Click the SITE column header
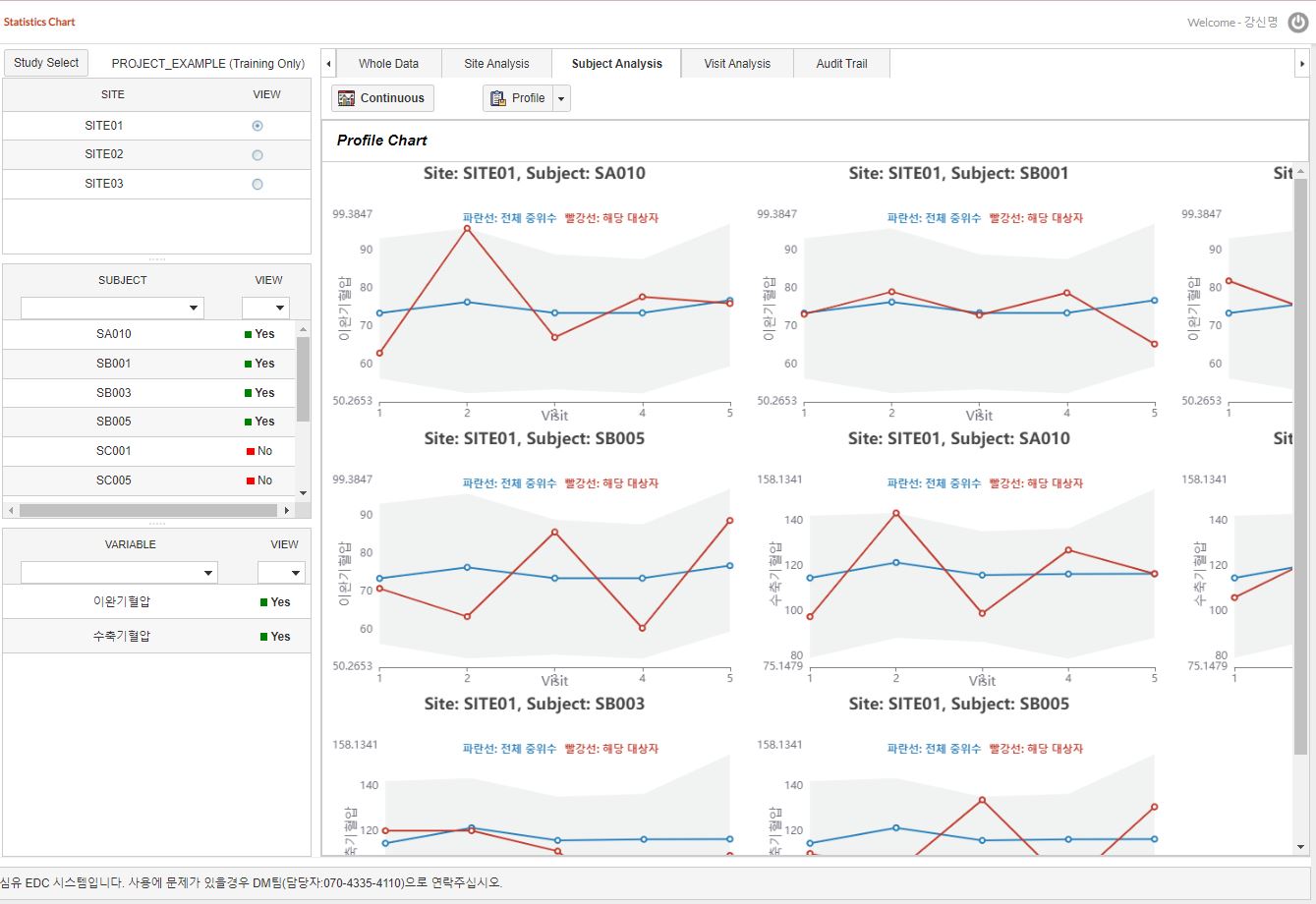 click(113, 95)
